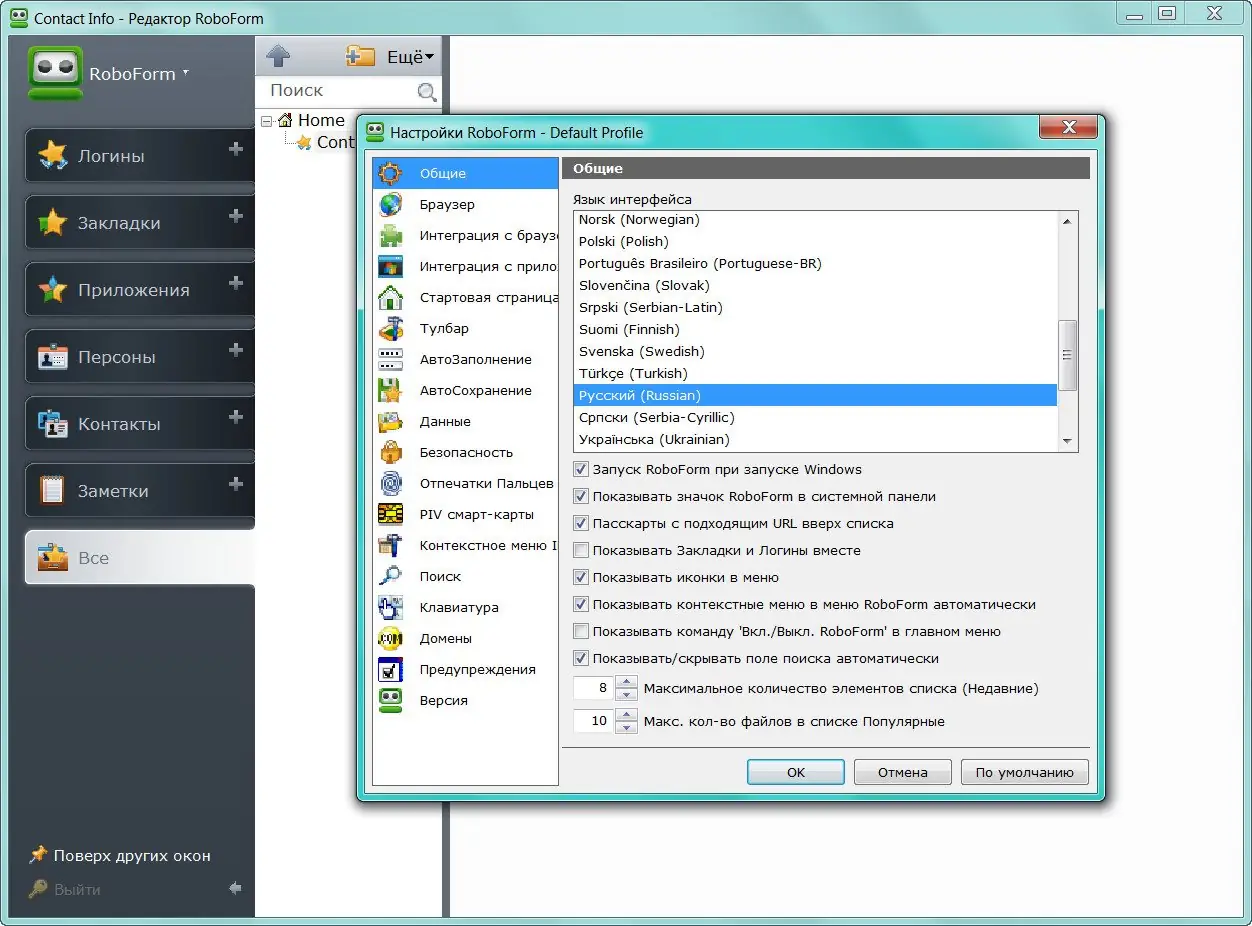The width and height of the screenshot is (1252, 926).
Task: Open the Ещё dropdown menu
Action: (410, 57)
